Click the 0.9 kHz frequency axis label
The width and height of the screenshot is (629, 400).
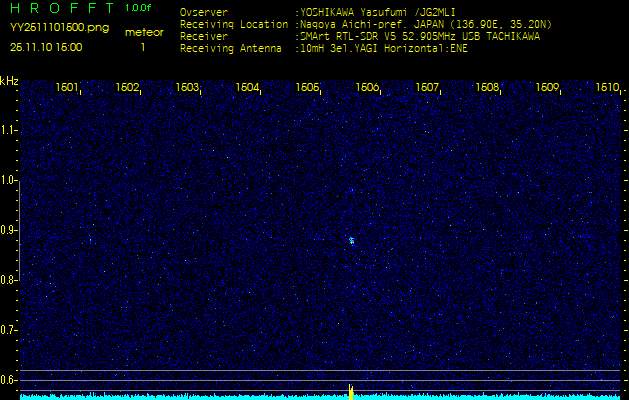pos(9,230)
